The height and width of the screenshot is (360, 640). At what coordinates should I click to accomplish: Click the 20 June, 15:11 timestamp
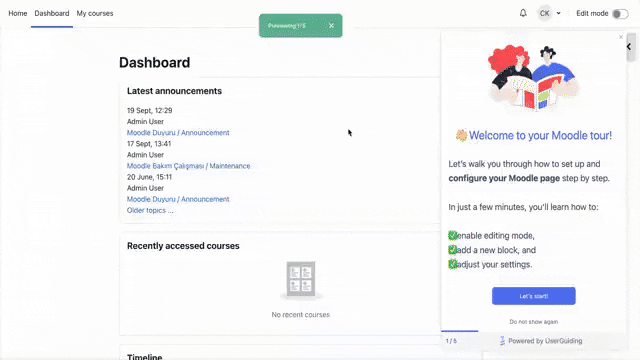click(x=149, y=177)
